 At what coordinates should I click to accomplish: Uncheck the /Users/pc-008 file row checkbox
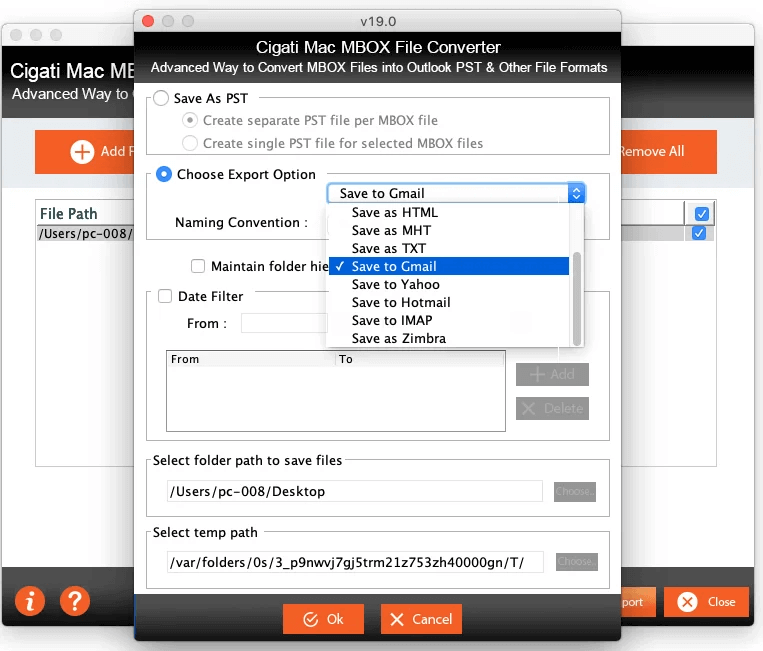(x=699, y=234)
